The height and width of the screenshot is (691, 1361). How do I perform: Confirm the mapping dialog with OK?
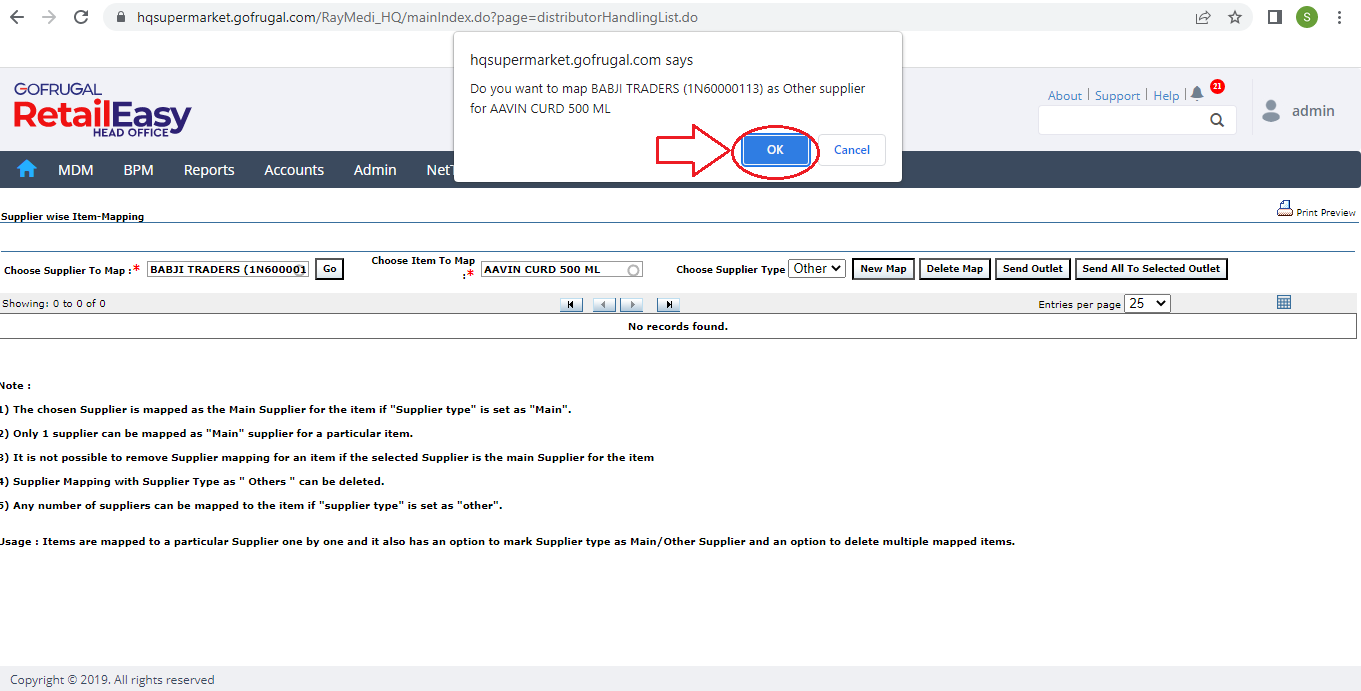click(775, 150)
